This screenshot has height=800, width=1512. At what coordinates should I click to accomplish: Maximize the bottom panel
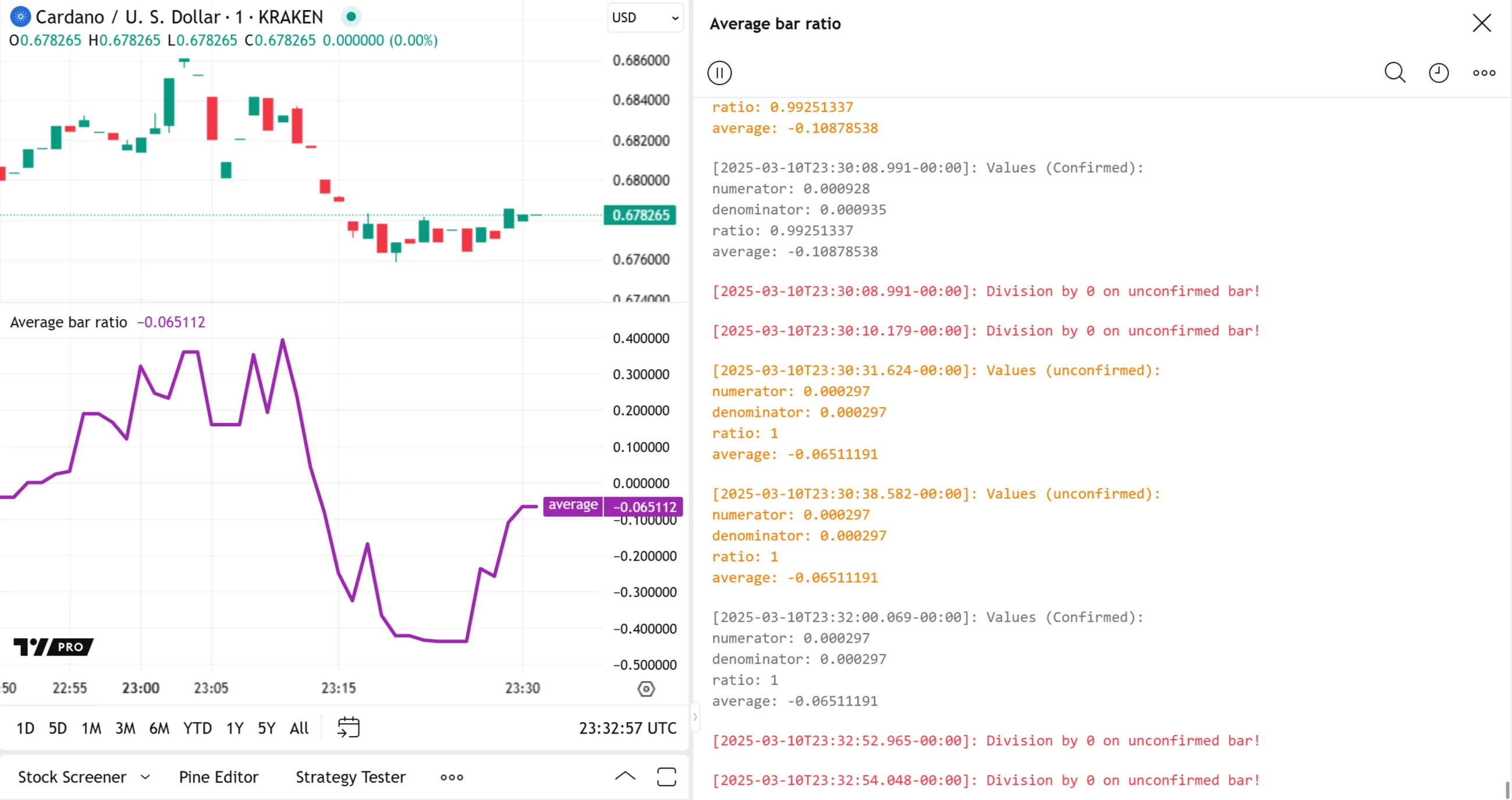[x=666, y=777]
